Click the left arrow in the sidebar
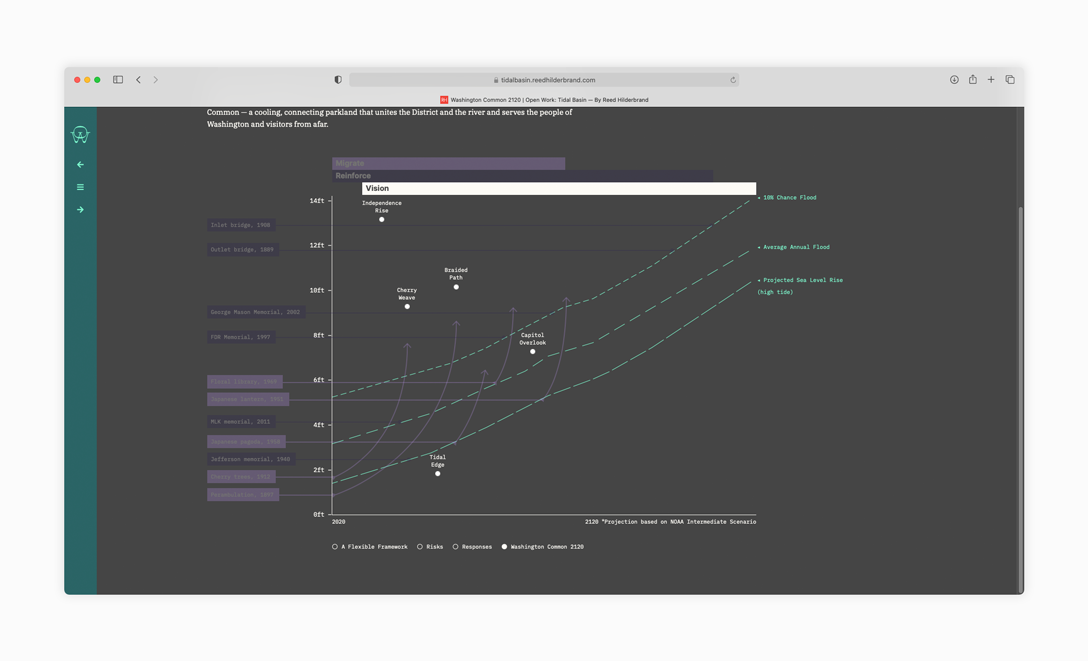This screenshot has width=1088, height=661. point(80,164)
